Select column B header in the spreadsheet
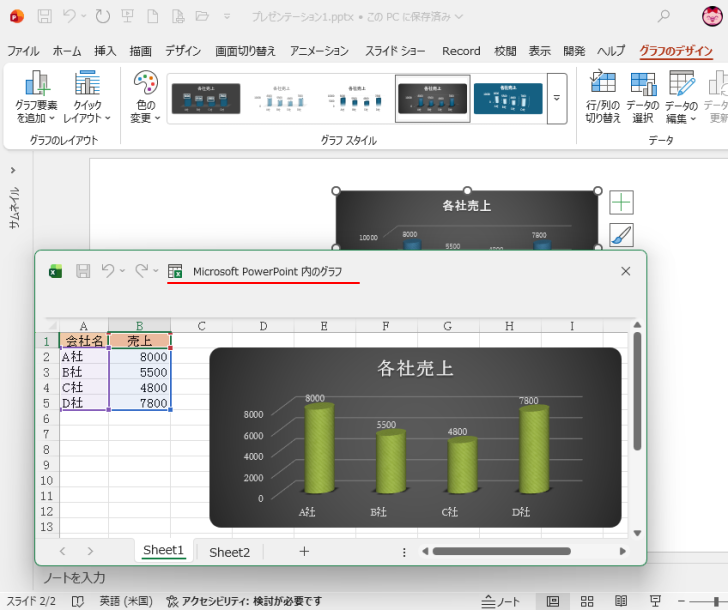The width and height of the screenshot is (728, 610). (x=139, y=326)
